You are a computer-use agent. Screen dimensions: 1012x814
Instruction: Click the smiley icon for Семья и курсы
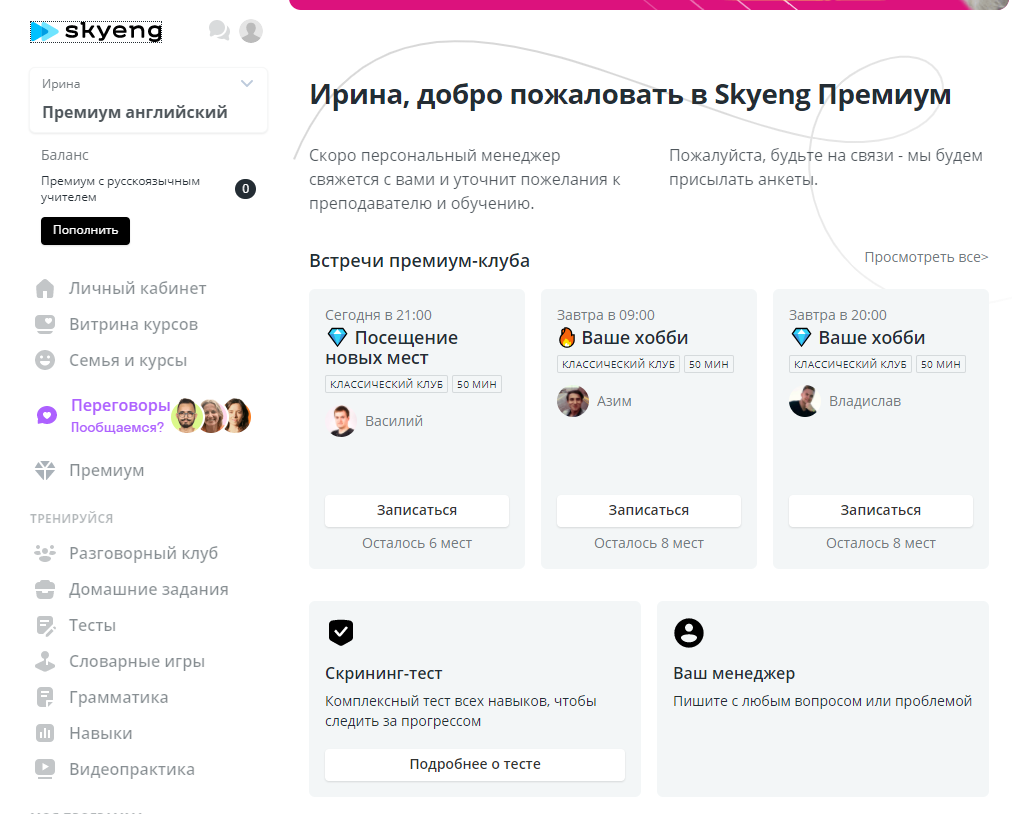pos(45,360)
